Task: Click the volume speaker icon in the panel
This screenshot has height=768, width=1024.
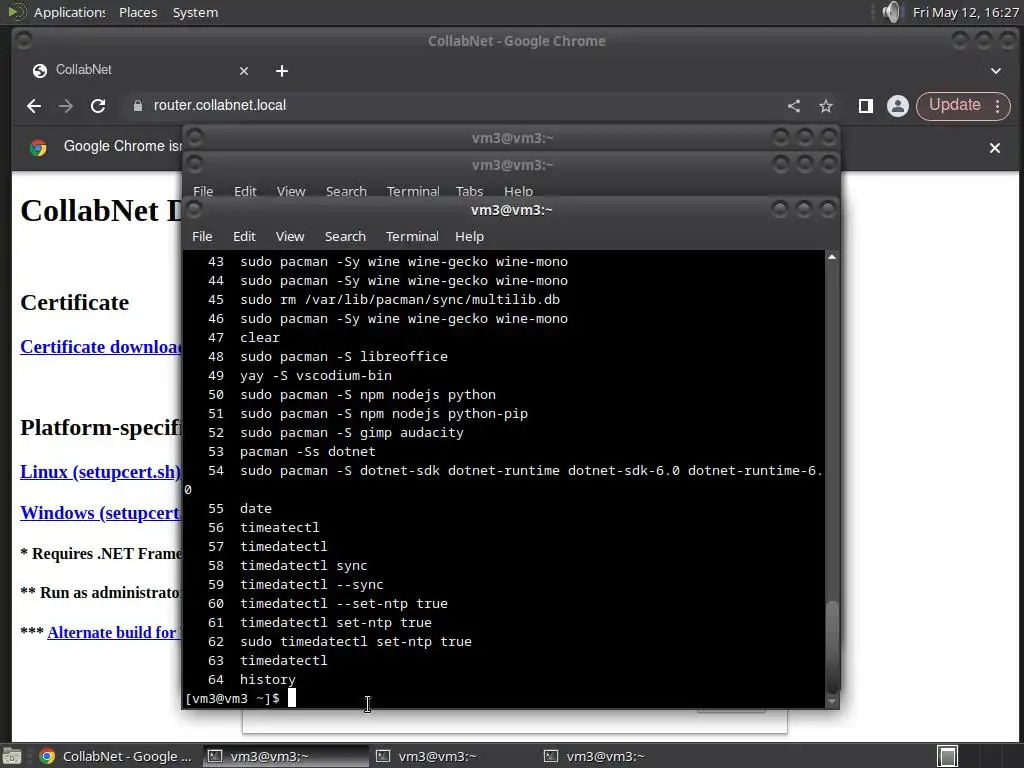Action: pos(891,12)
